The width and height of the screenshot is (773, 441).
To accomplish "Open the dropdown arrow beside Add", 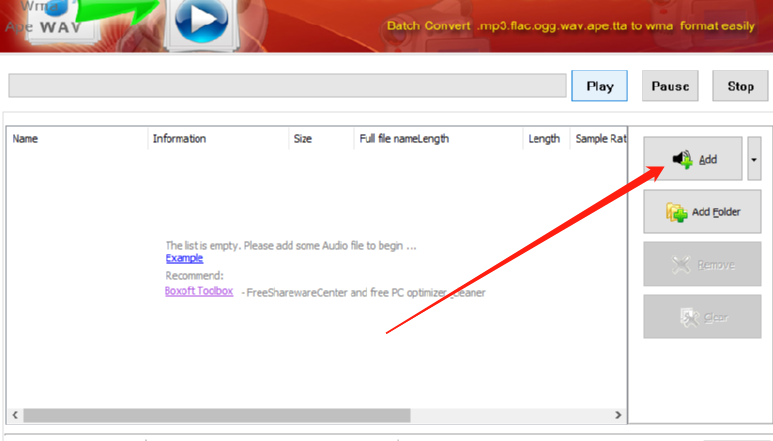I will 754,159.
